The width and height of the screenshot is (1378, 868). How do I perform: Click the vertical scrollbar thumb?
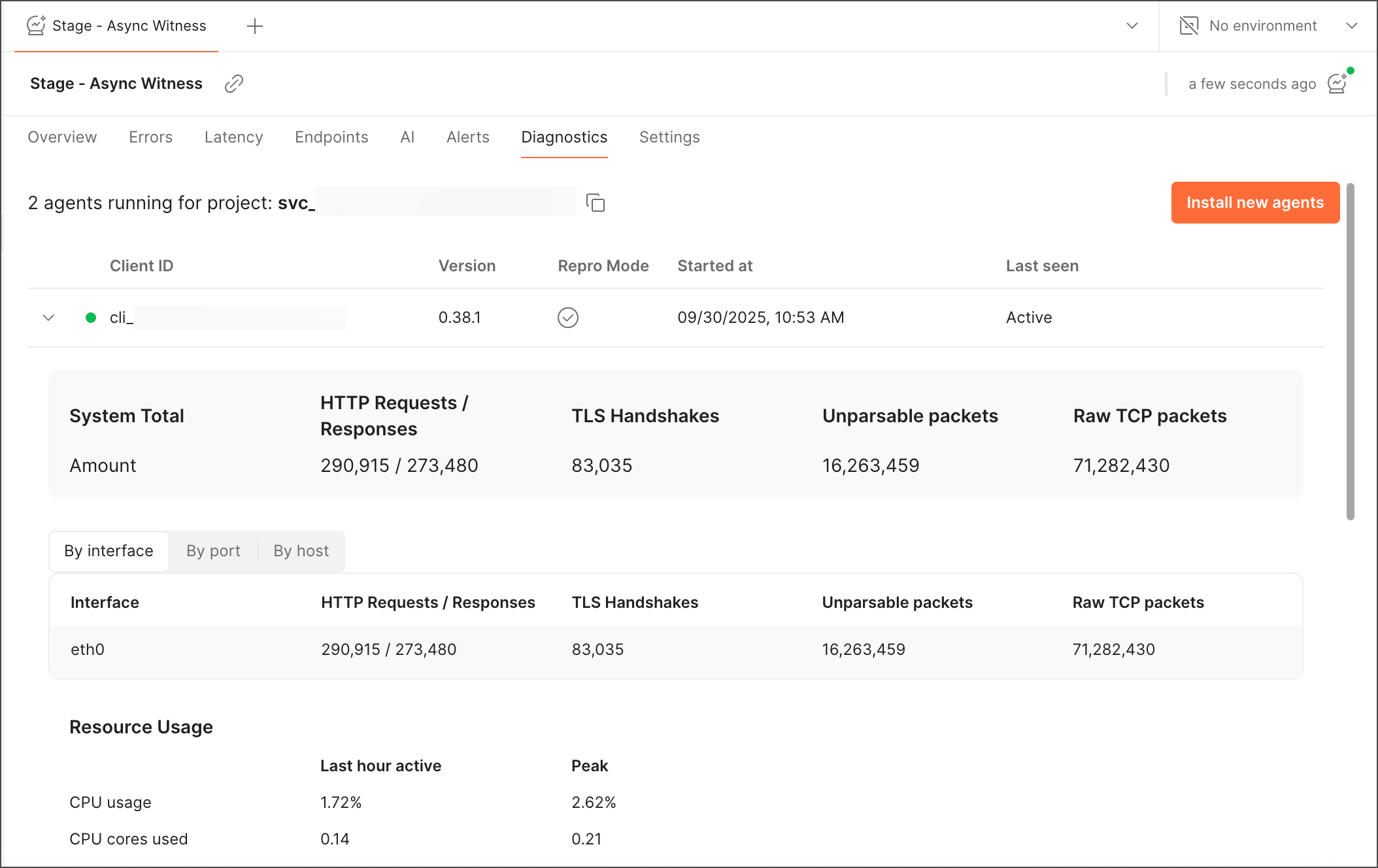point(1350,353)
